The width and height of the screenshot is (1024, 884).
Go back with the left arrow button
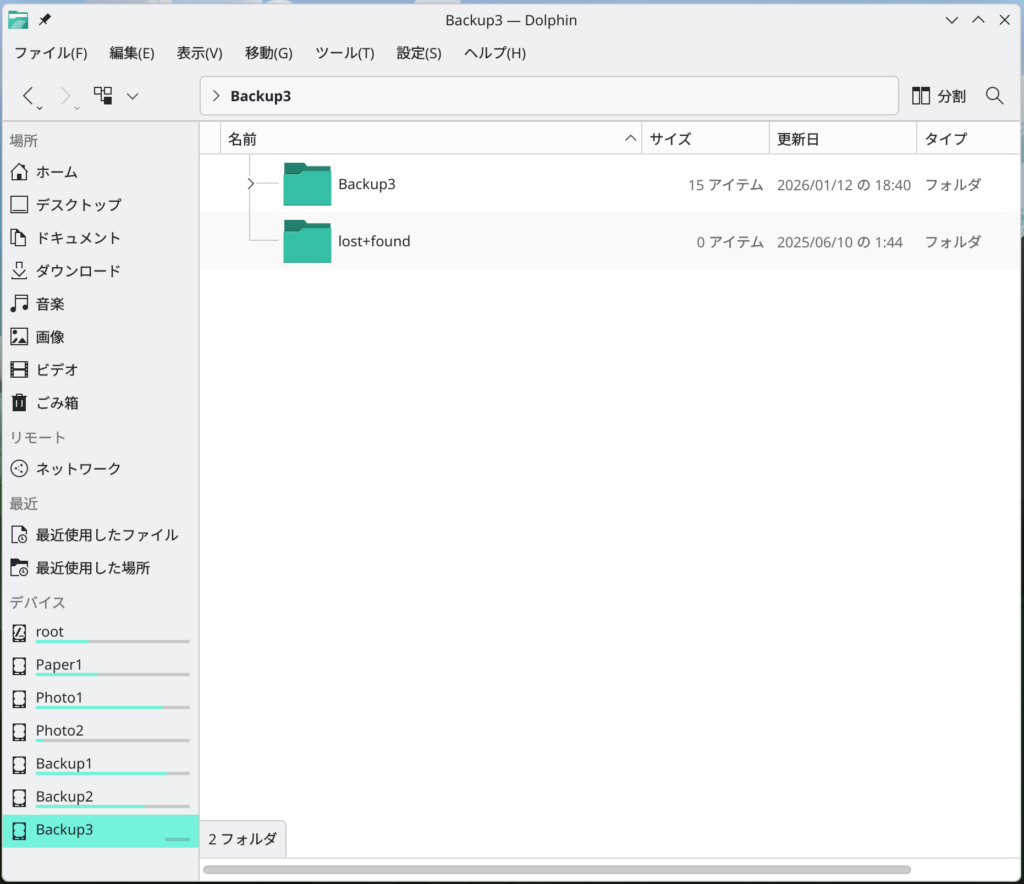click(28, 96)
